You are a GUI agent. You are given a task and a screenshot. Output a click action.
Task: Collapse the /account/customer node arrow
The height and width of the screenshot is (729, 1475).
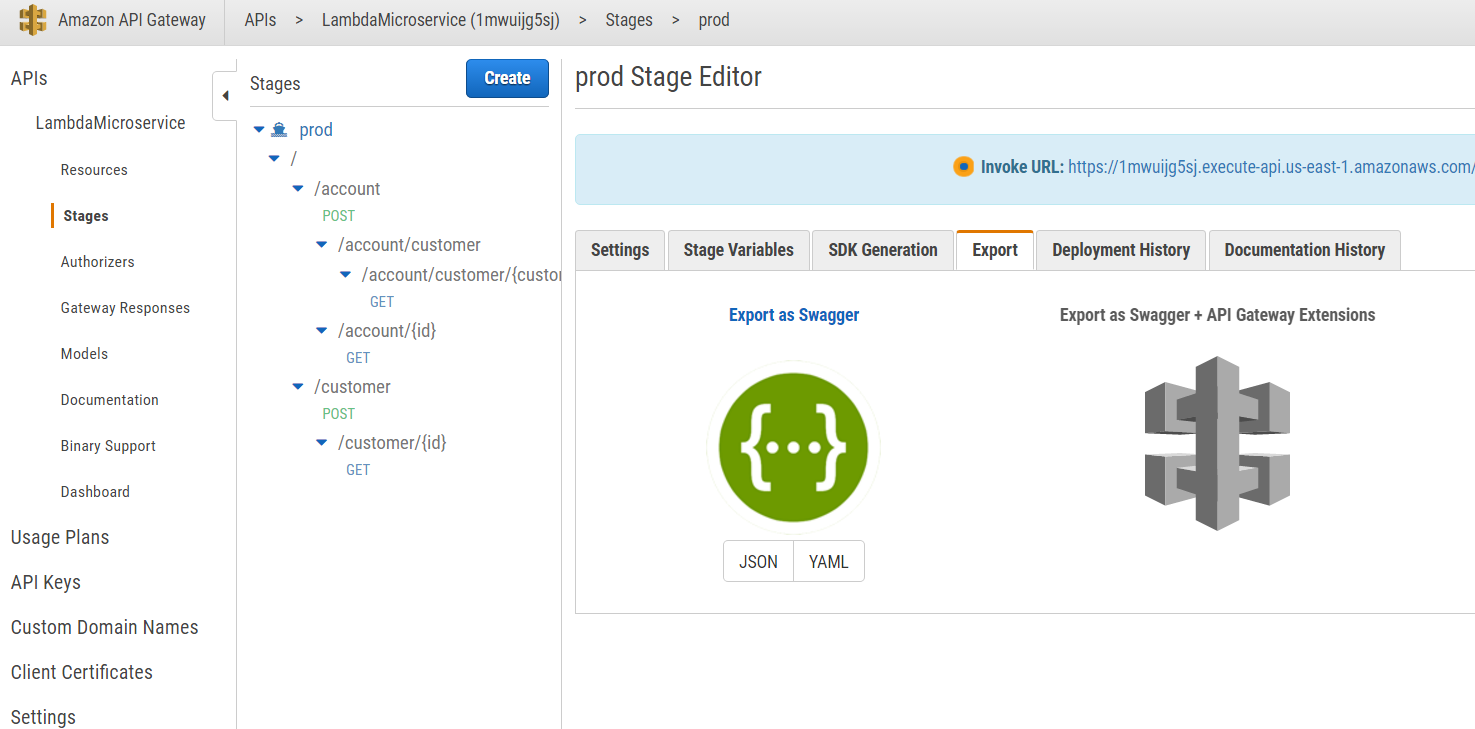pyautogui.click(x=321, y=244)
